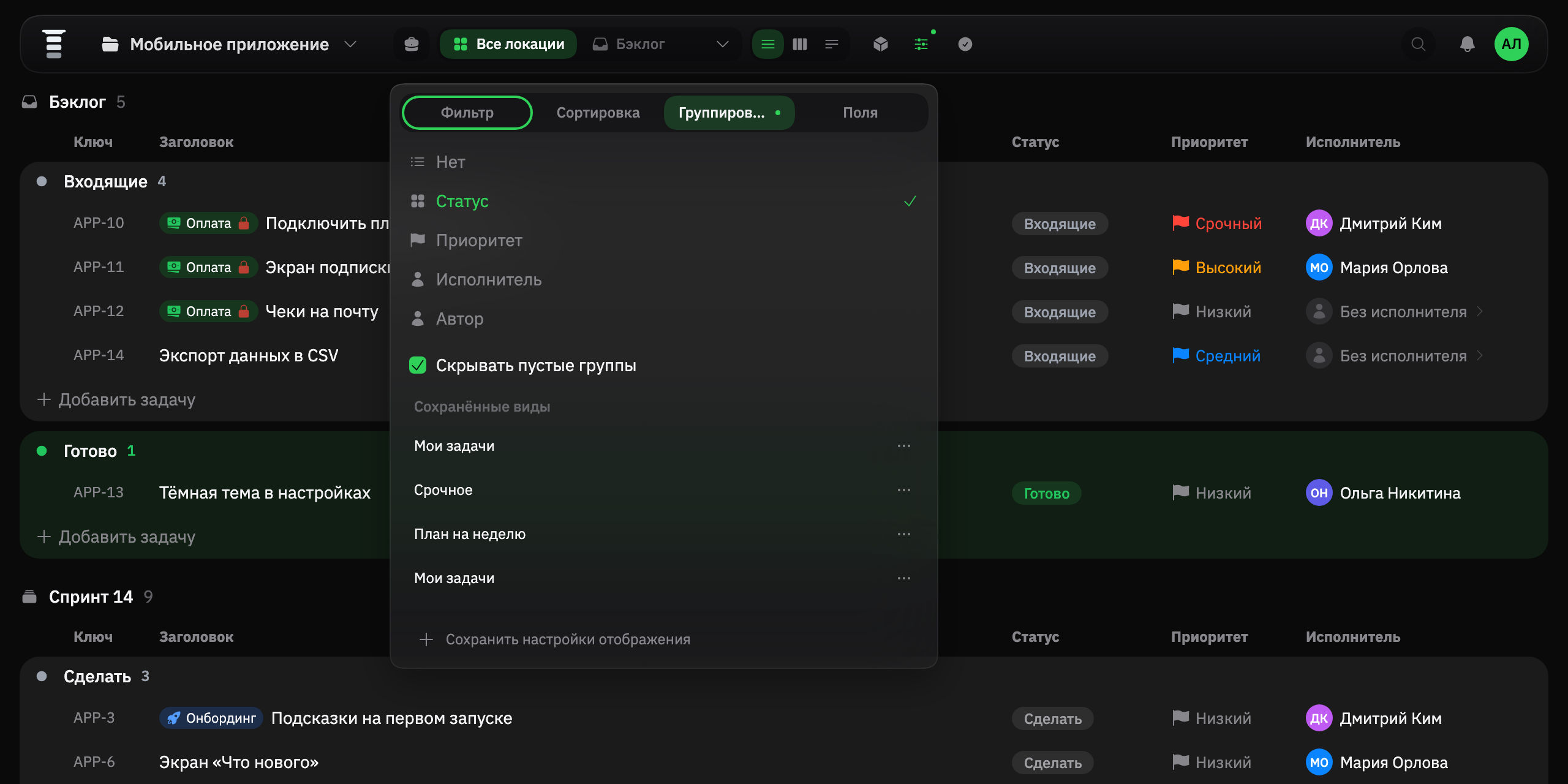The image size is (1568, 784).
Task: Open display settings sliders icon
Action: 921,44
